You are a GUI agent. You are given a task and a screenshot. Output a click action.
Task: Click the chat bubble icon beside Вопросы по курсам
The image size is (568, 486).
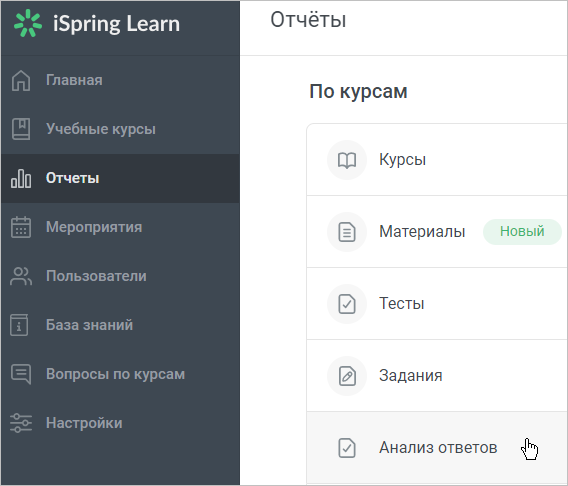tap(21, 374)
